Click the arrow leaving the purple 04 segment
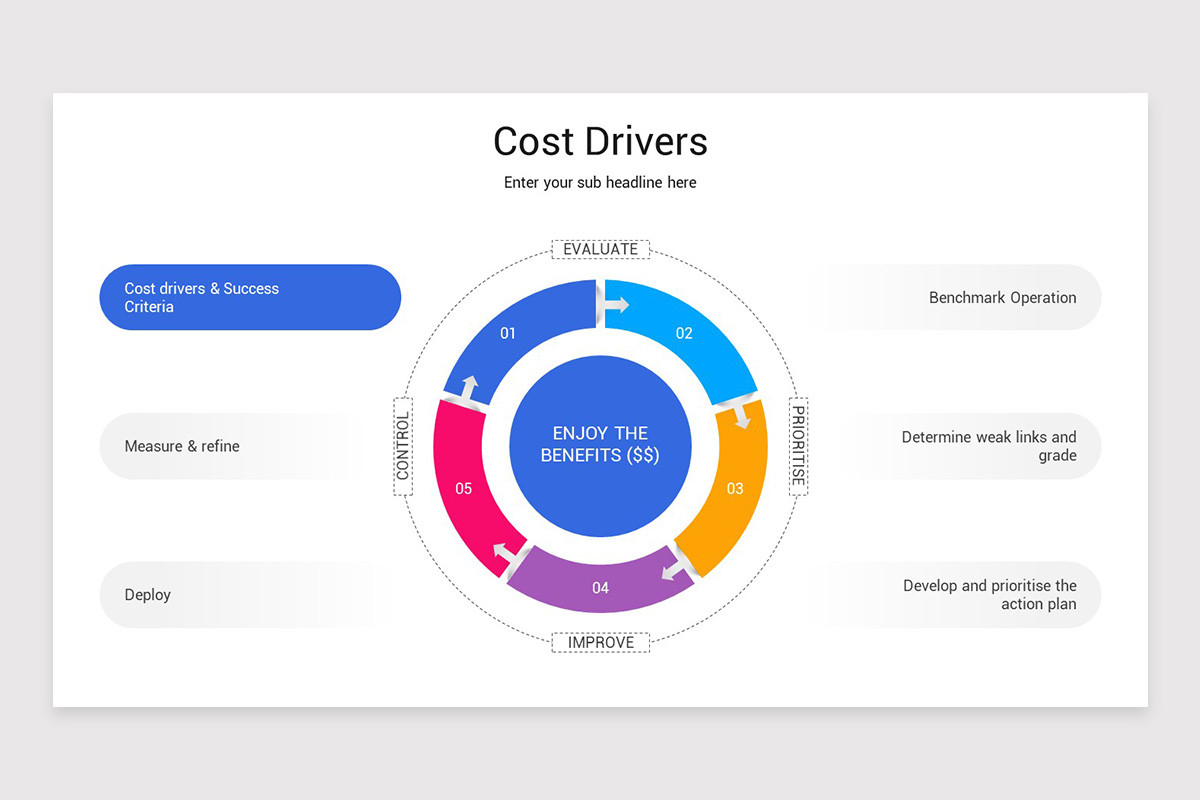The image size is (1200, 800). point(500,552)
